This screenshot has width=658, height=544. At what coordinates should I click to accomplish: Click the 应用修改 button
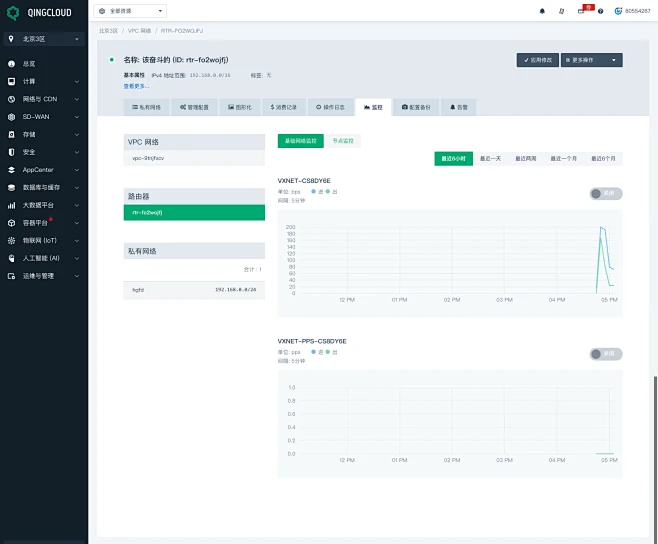[x=538, y=60]
